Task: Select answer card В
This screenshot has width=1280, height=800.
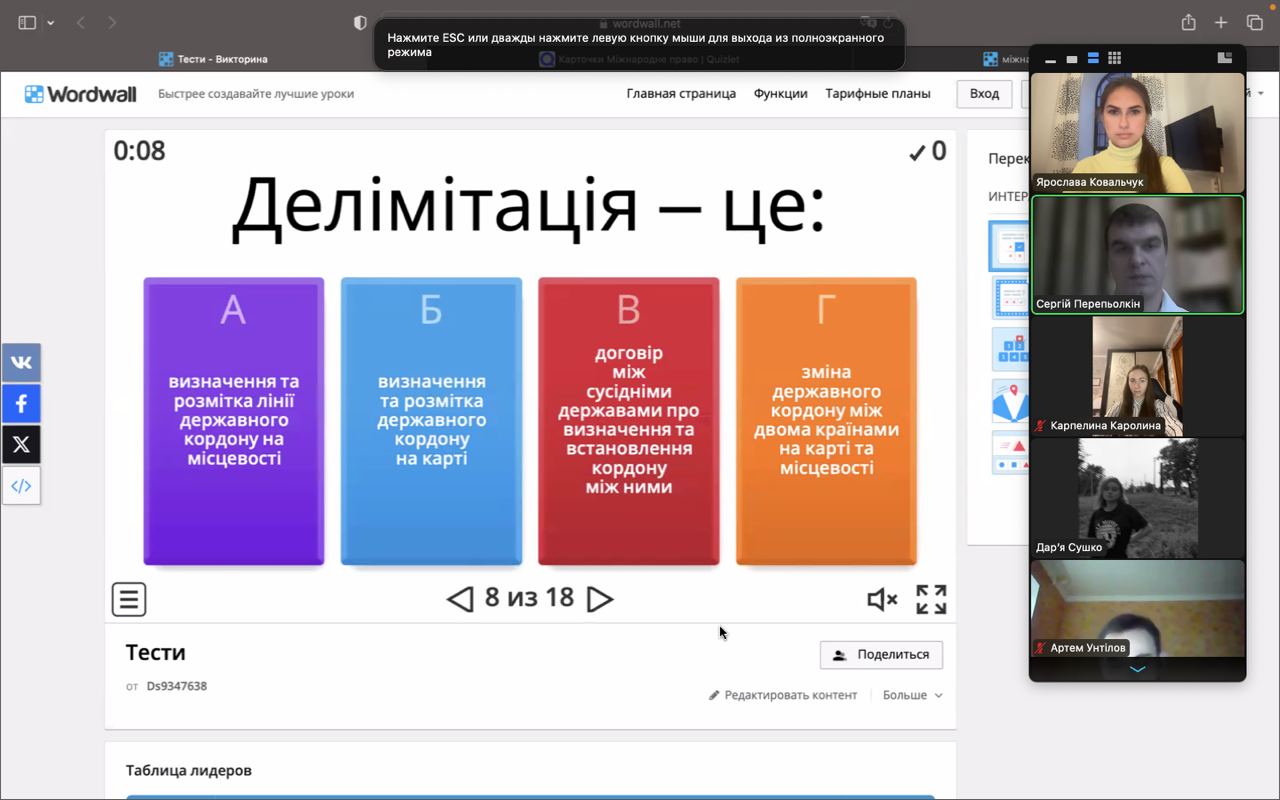Action: [629, 421]
